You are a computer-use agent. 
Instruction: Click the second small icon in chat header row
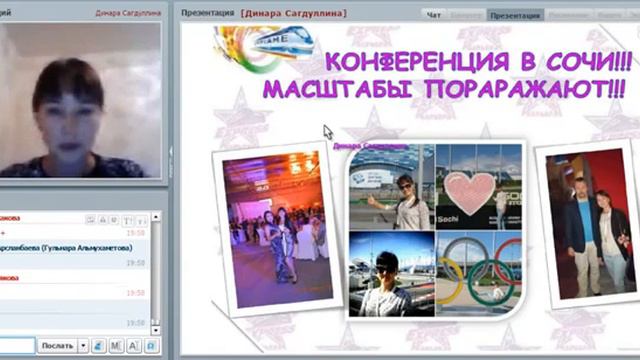[x=103, y=220]
